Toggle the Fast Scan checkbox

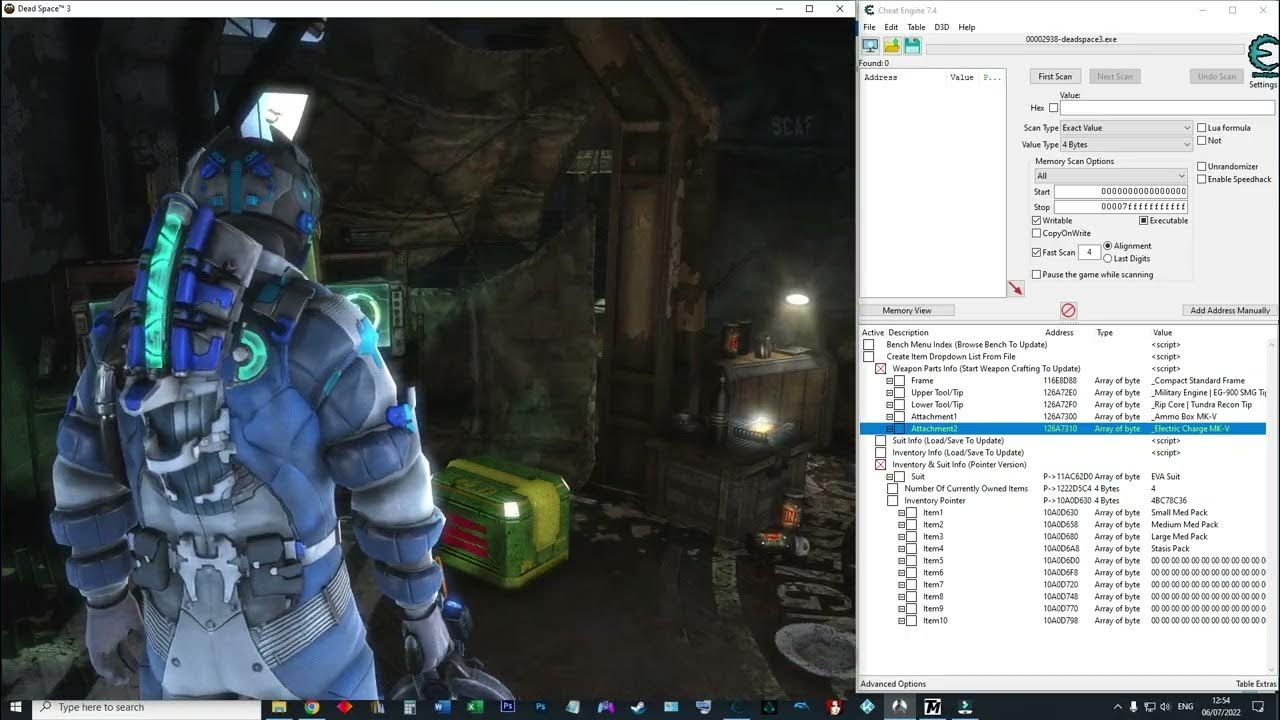click(1036, 253)
